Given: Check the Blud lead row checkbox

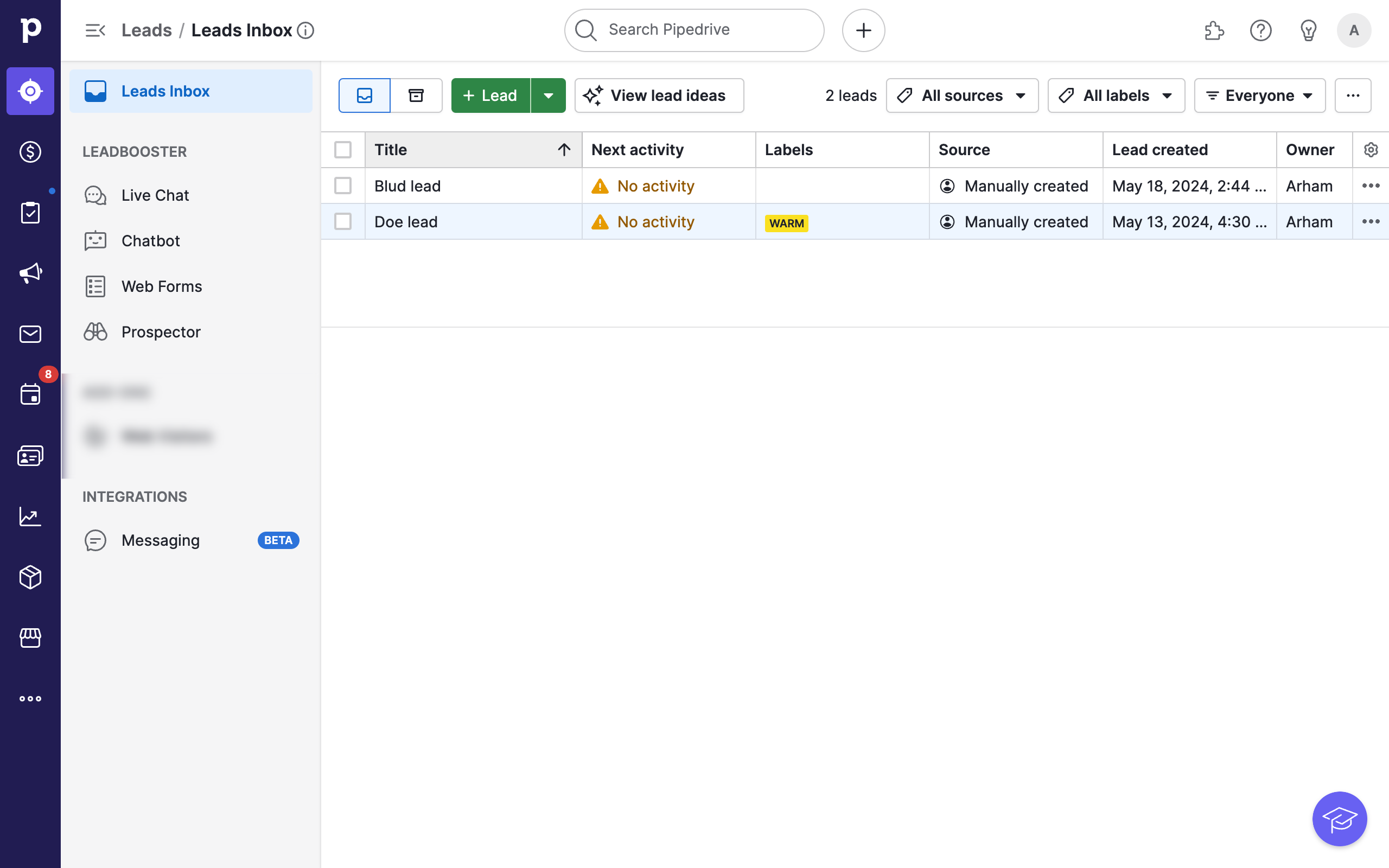Looking at the screenshot, I should pos(343,186).
